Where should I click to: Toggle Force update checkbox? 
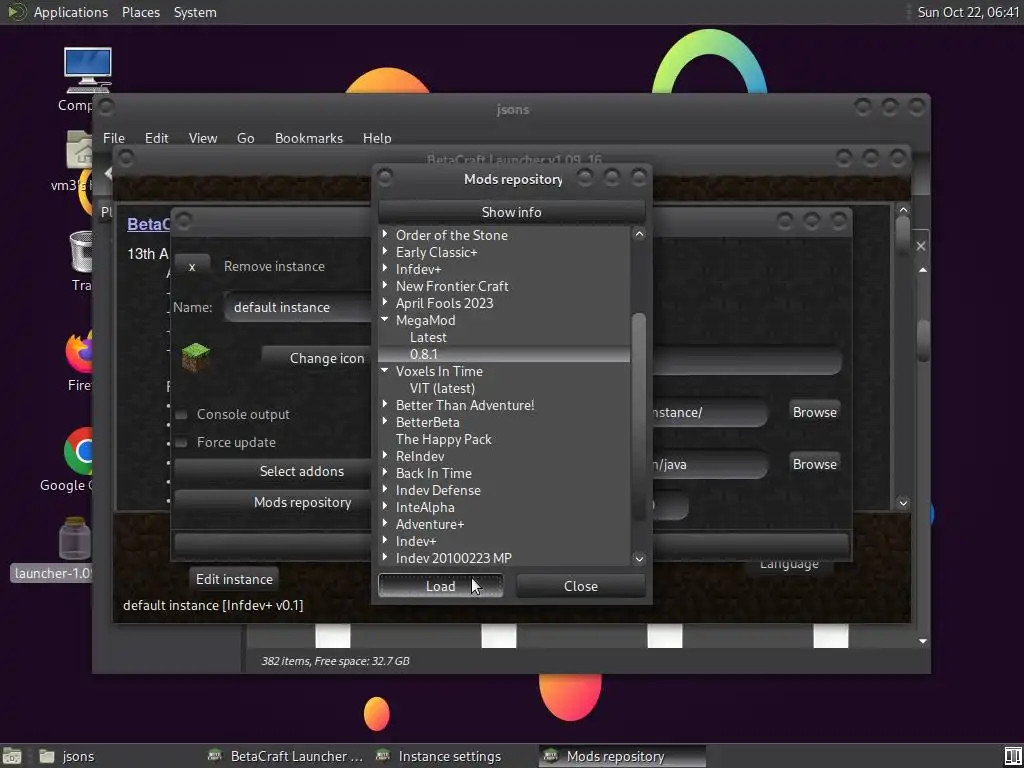click(x=182, y=443)
